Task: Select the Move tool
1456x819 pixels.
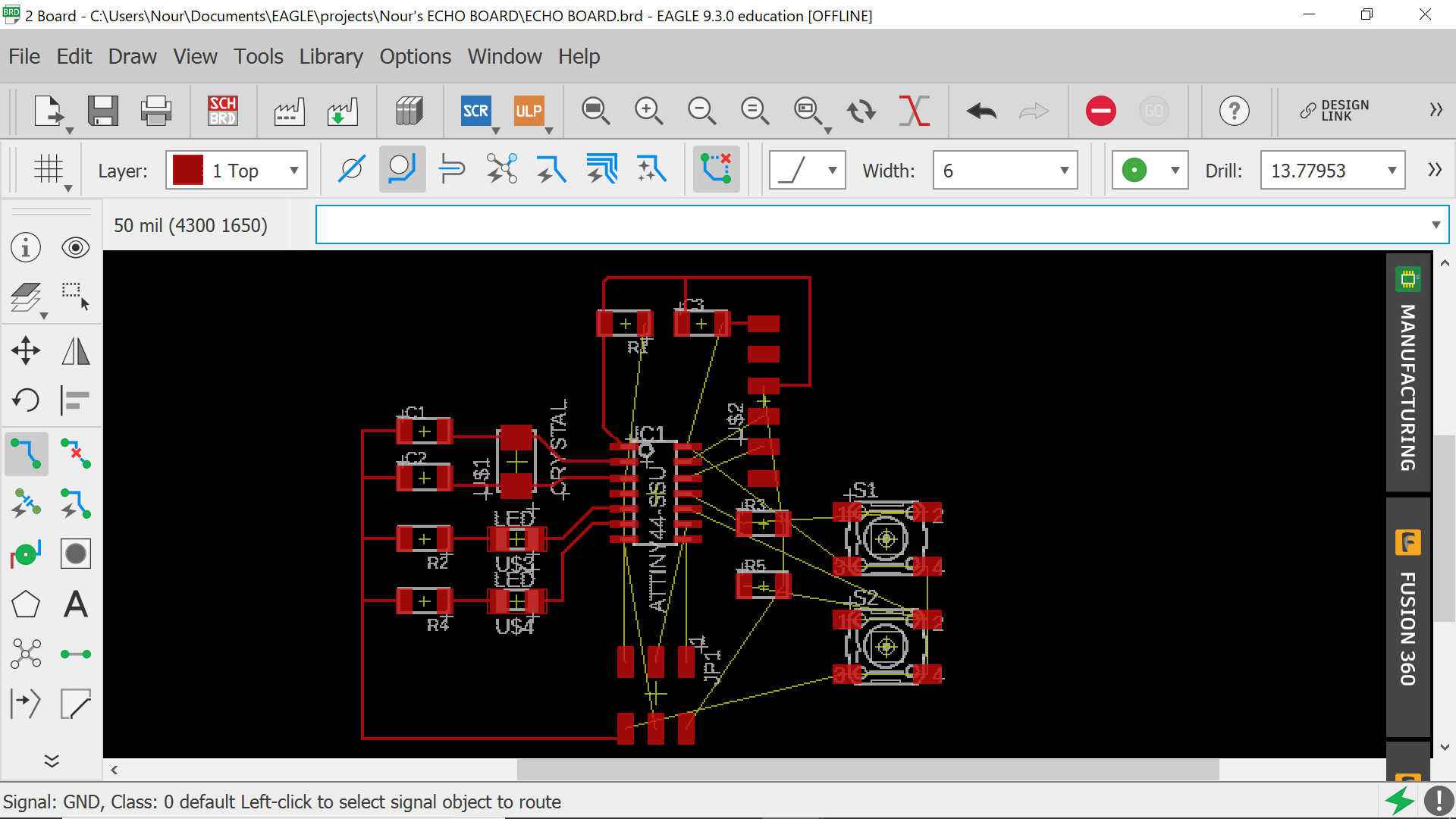Action: (x=27, y=350)
